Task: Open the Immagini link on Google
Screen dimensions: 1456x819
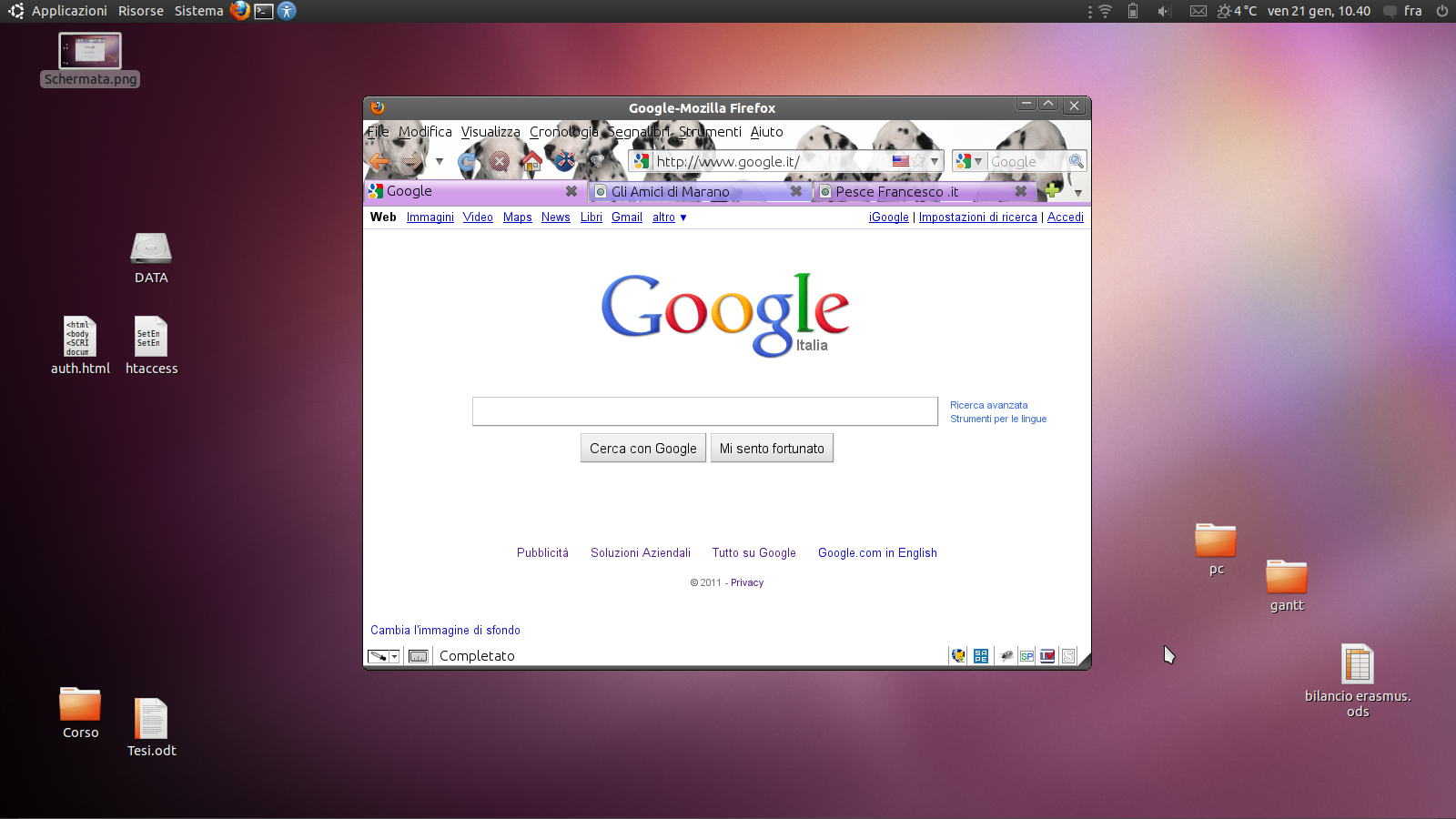Action: pos(430,217)
